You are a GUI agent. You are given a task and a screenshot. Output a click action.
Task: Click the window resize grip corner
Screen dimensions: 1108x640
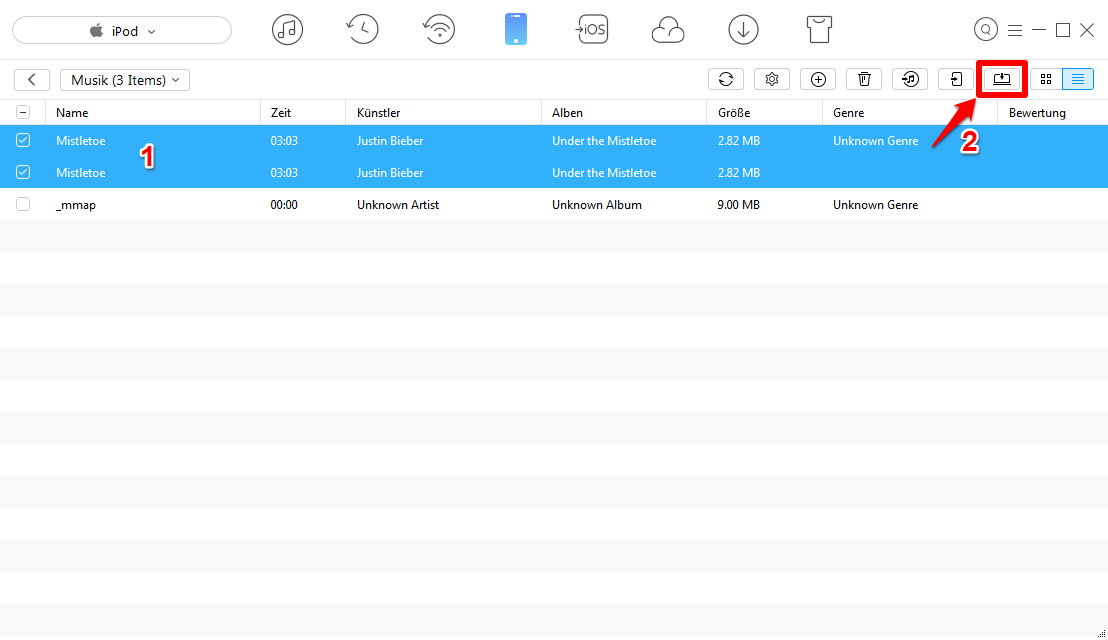(x=1102, y=634)
